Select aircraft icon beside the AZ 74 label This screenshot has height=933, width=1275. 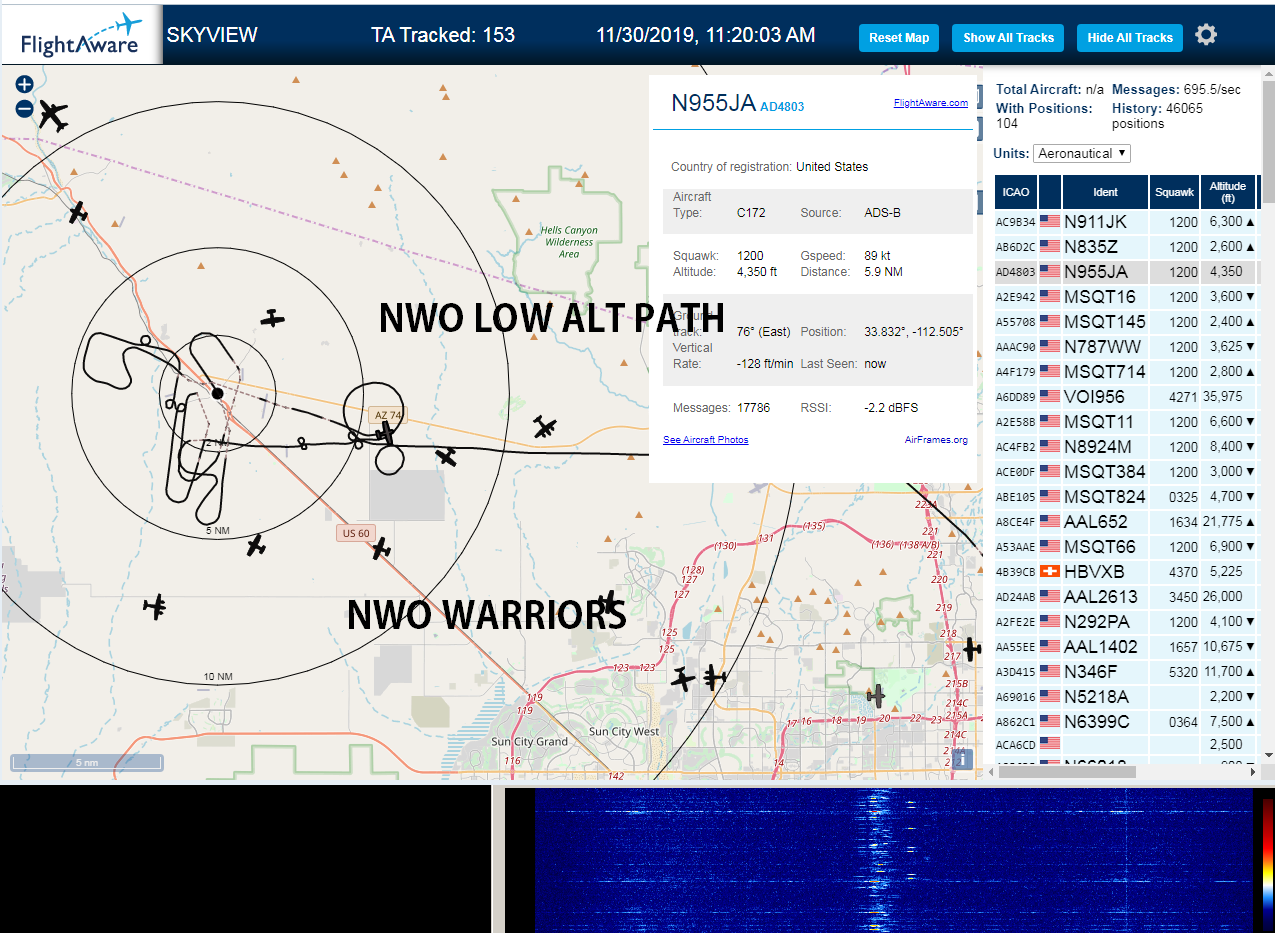pyautogui.click(x=385, y=432)
